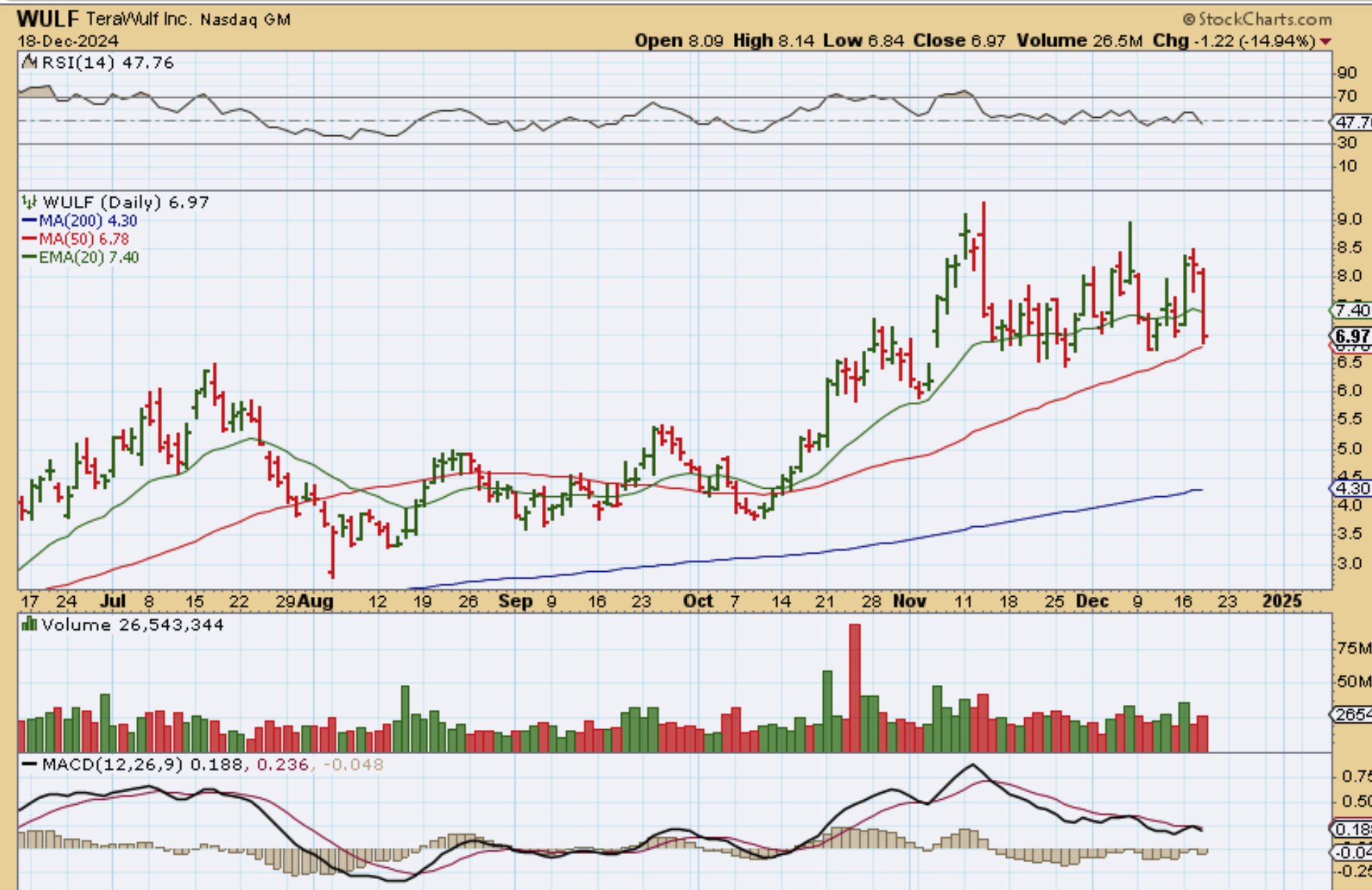Click the Nov label on date axis
The height and width of the screenshot is (890, 1372).
point(909,601)
